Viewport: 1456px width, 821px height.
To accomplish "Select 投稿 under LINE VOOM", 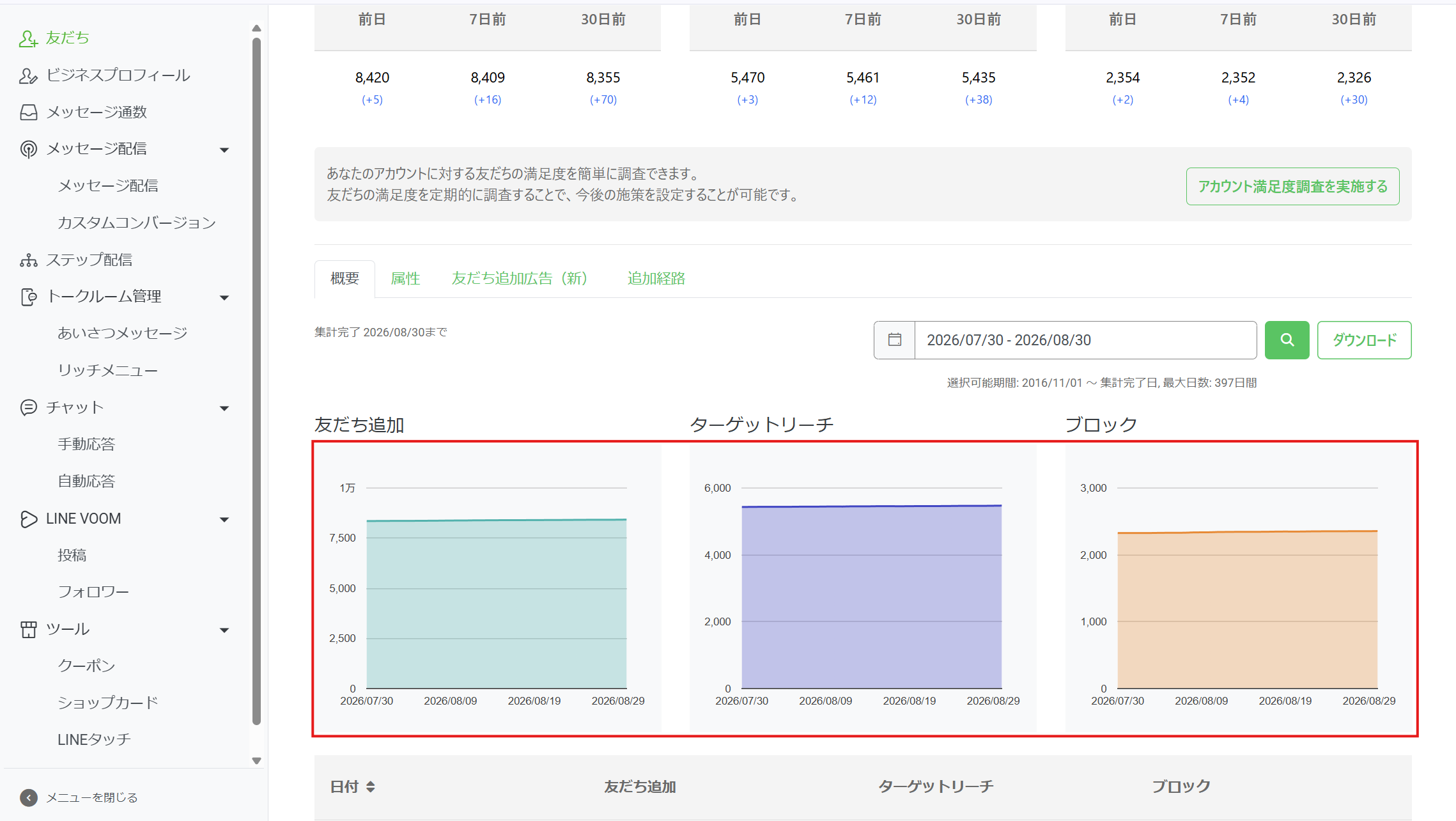I will 72,556.
